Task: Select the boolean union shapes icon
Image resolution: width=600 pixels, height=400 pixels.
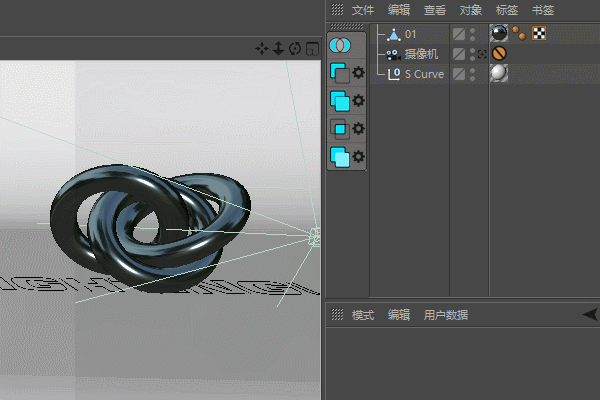Action: click(340, 101)
